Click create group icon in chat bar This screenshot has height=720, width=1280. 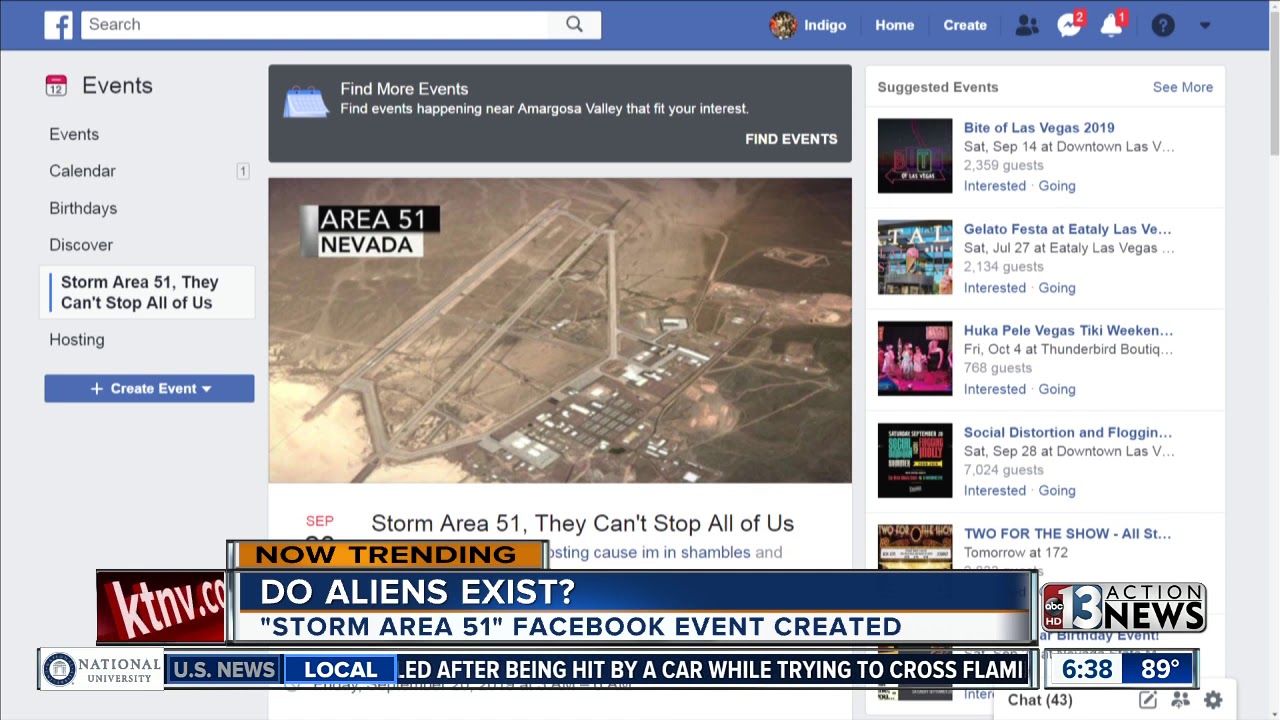[1181, 700]
